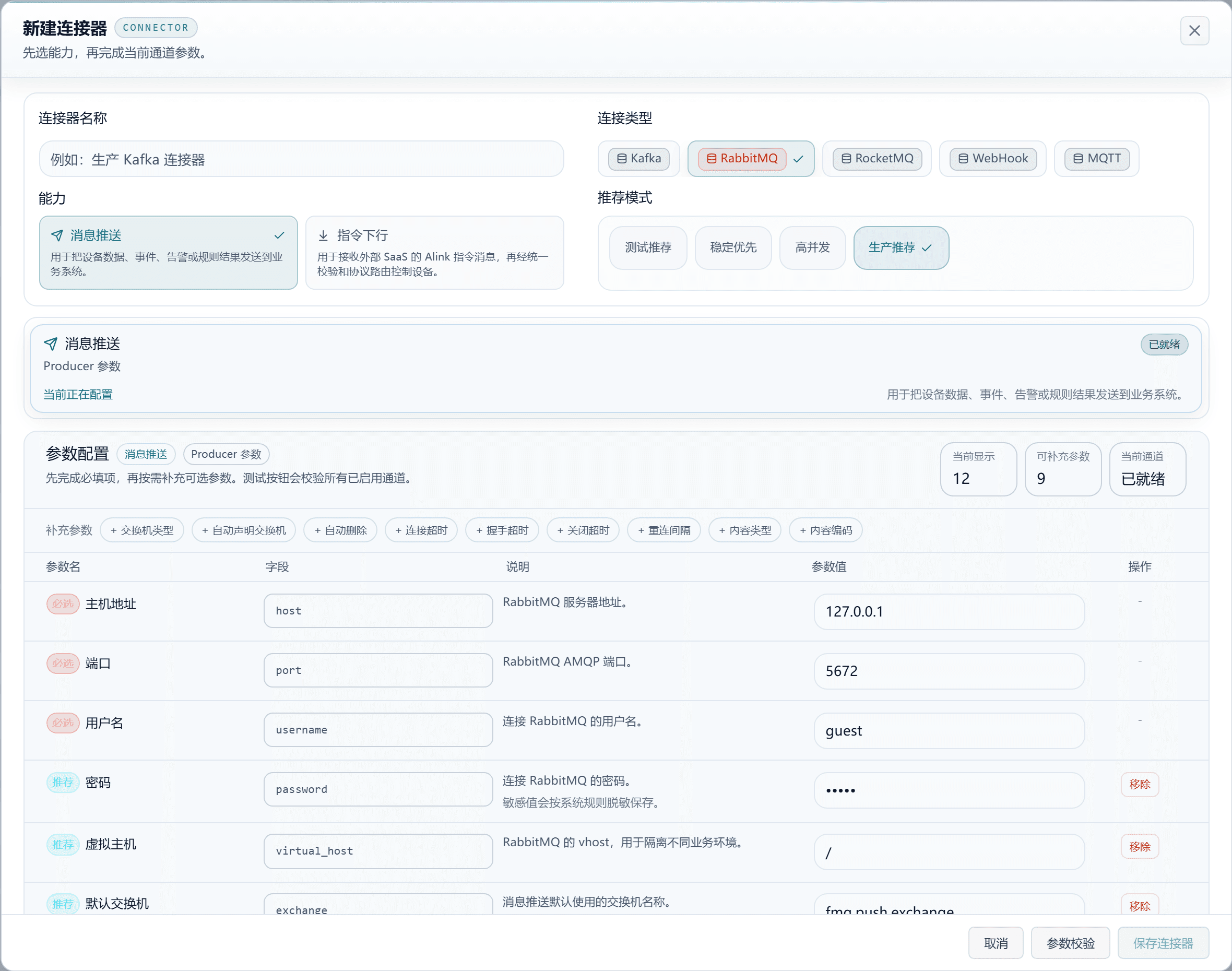Viewport: 1232px width, 971px height.
Task: Edit the virtual_host value field
Action: pyautogui.click(x=949, y=852)
